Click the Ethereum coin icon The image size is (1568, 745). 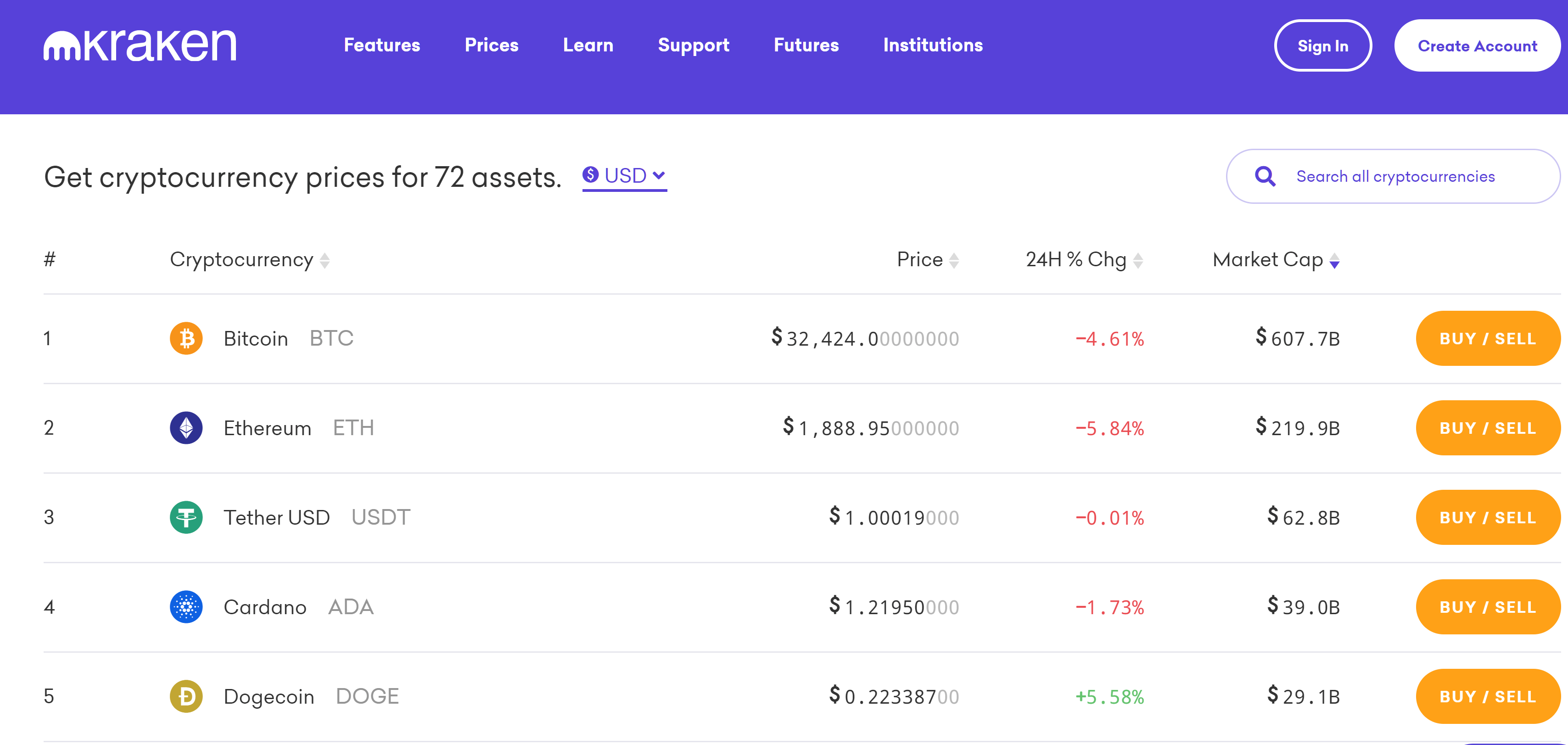pyautogui.click(x=186, y=427)
